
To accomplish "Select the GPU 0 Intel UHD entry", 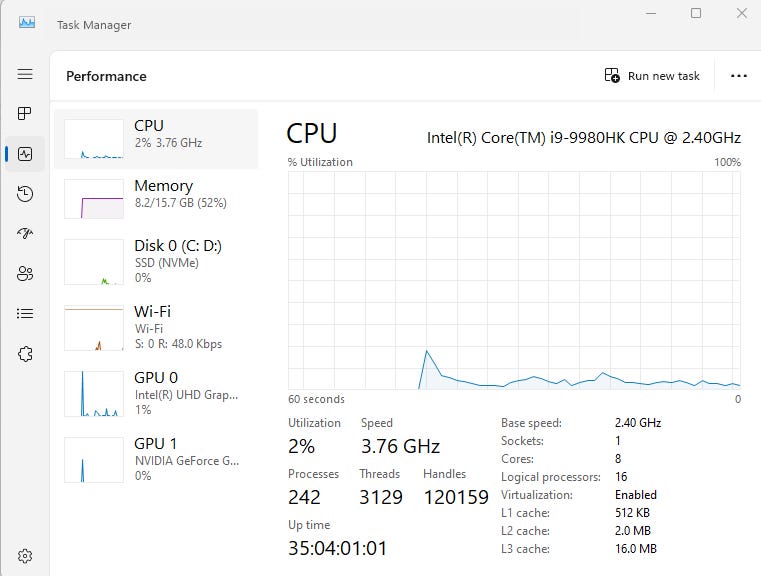I will 156,394.
